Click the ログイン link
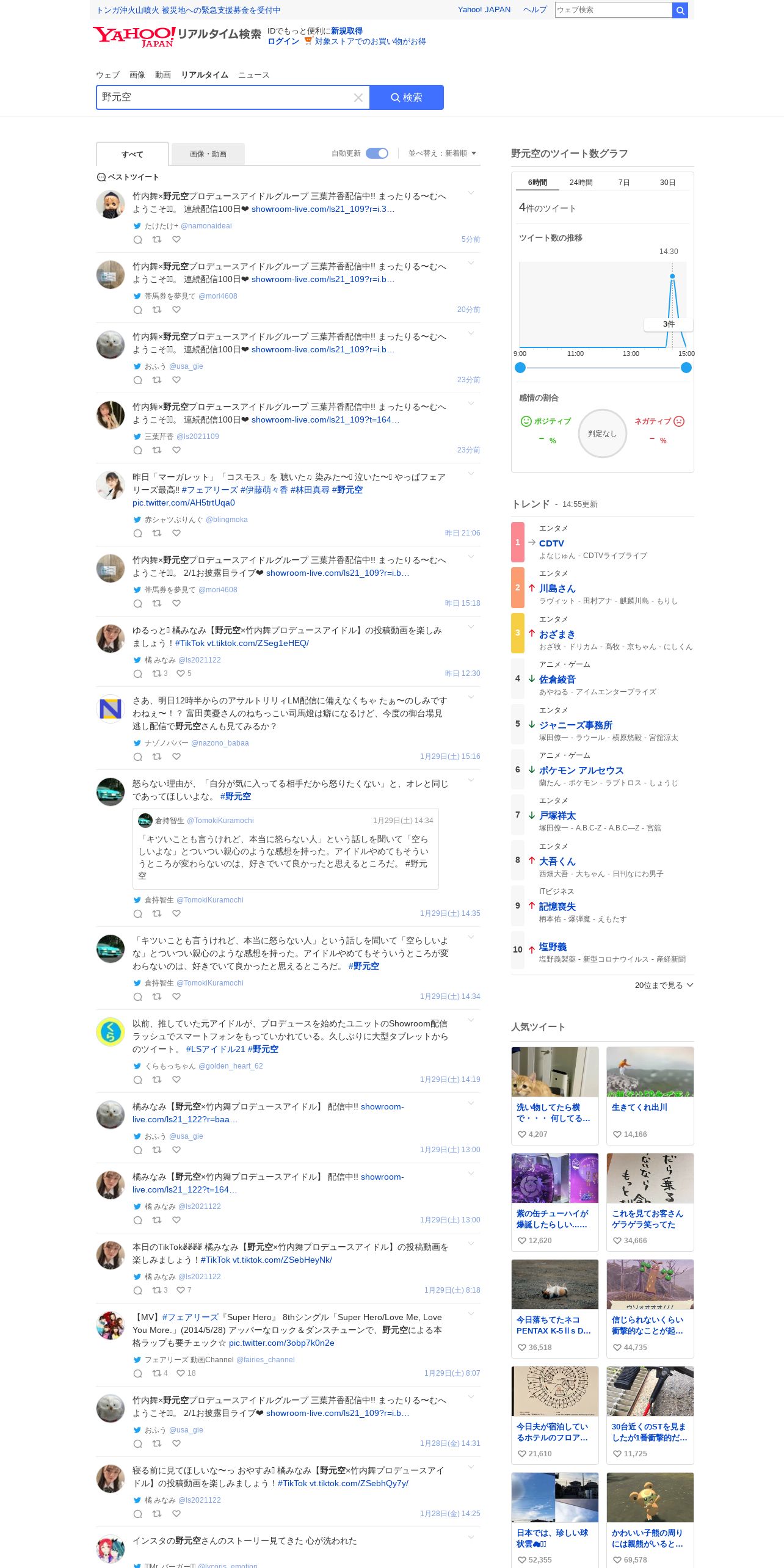Screen dimensions: 784x1568 coord(283,42)
